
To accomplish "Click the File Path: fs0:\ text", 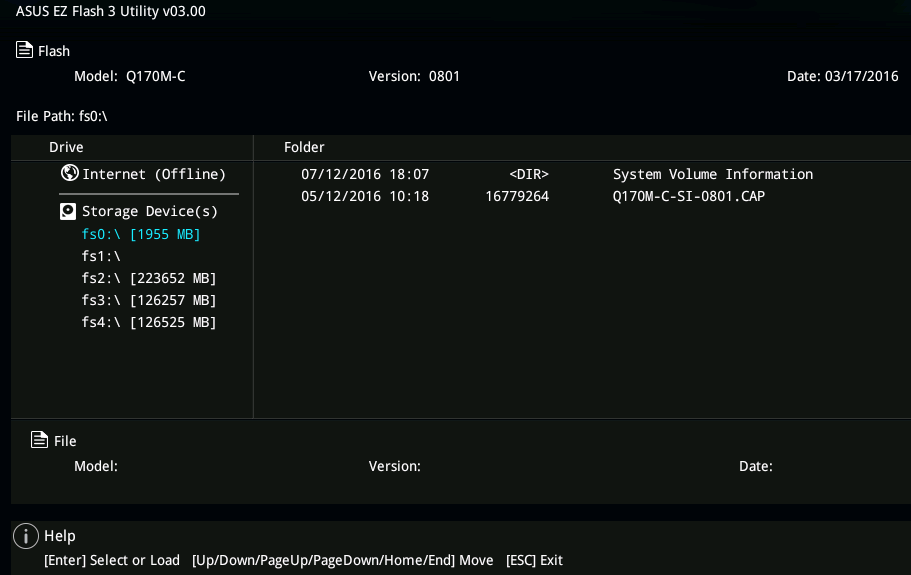I will [62, 116].
